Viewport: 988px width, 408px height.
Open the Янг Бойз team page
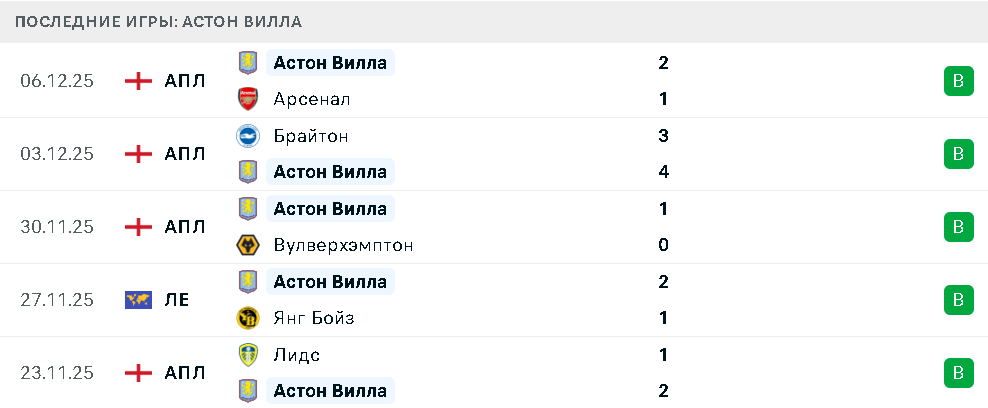(x=313, y=318)
